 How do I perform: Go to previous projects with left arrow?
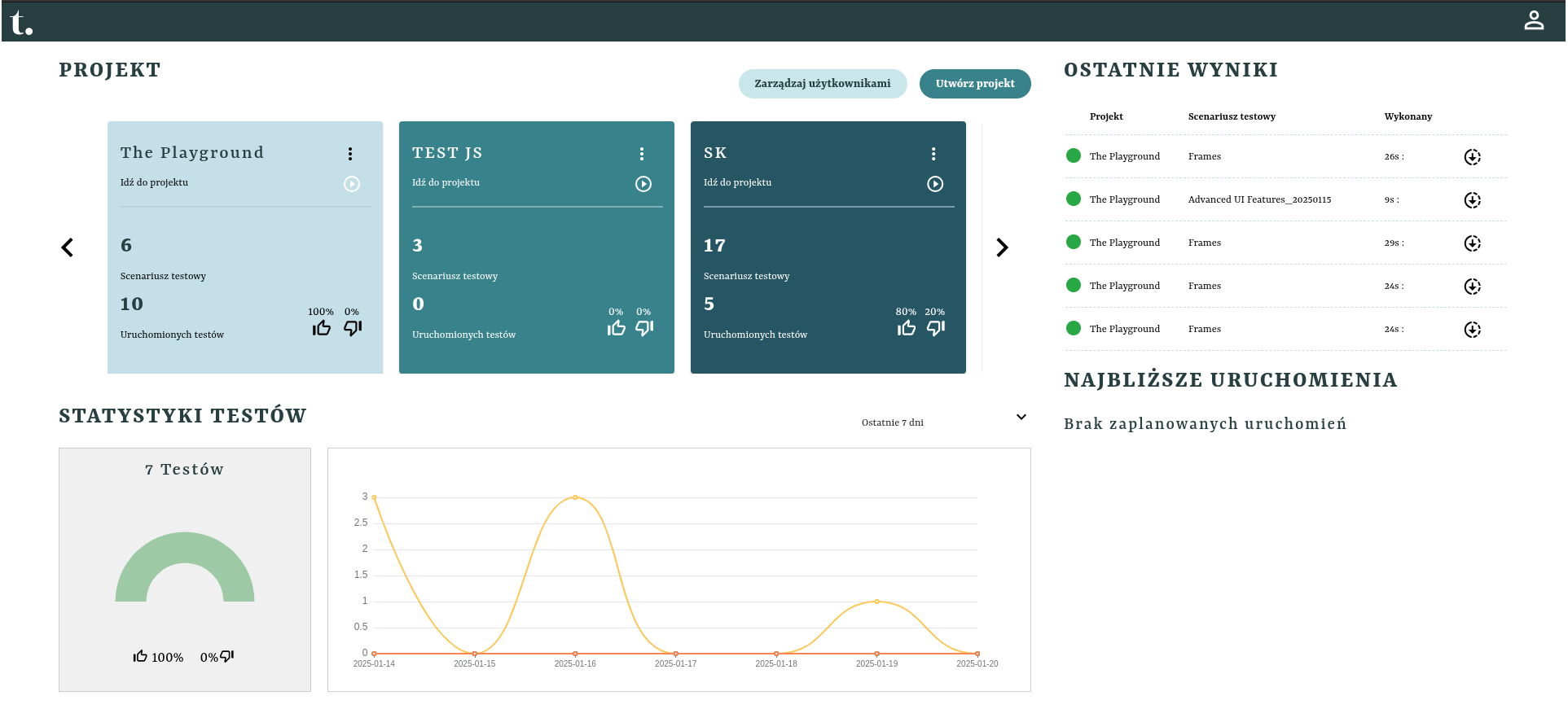pos(68,247)
